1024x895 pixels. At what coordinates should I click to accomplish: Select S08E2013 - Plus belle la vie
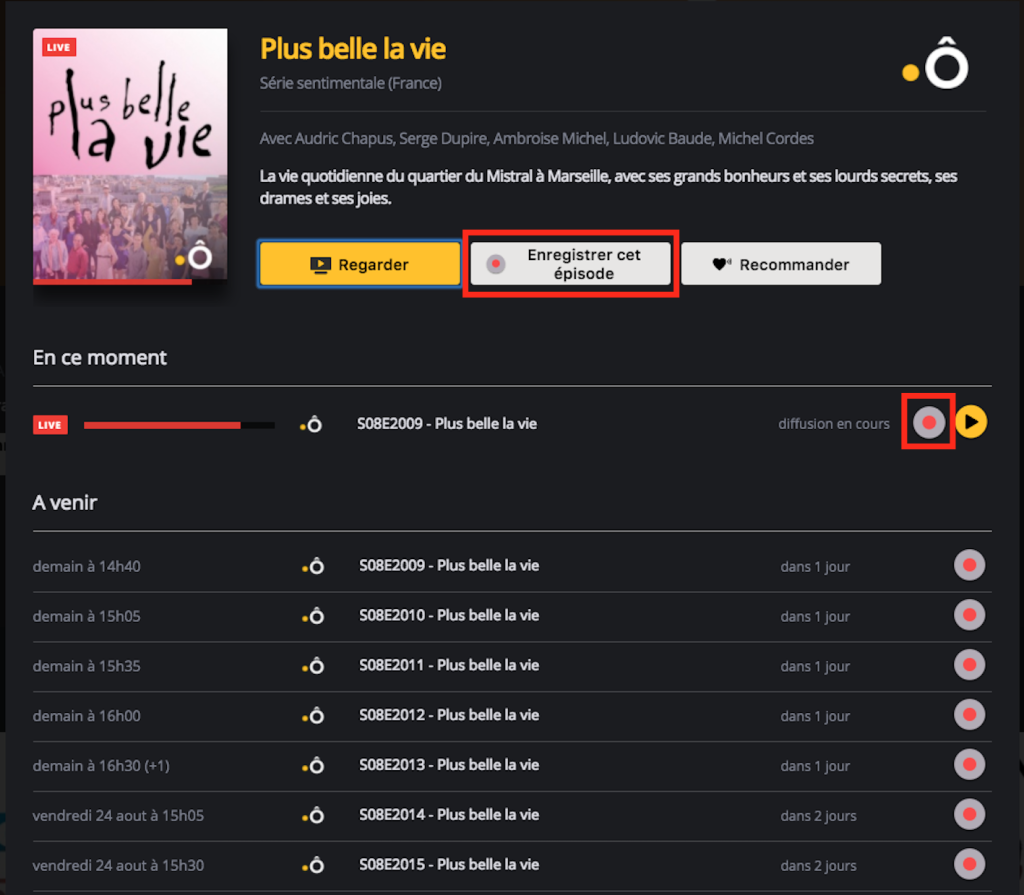click(449, 765)
